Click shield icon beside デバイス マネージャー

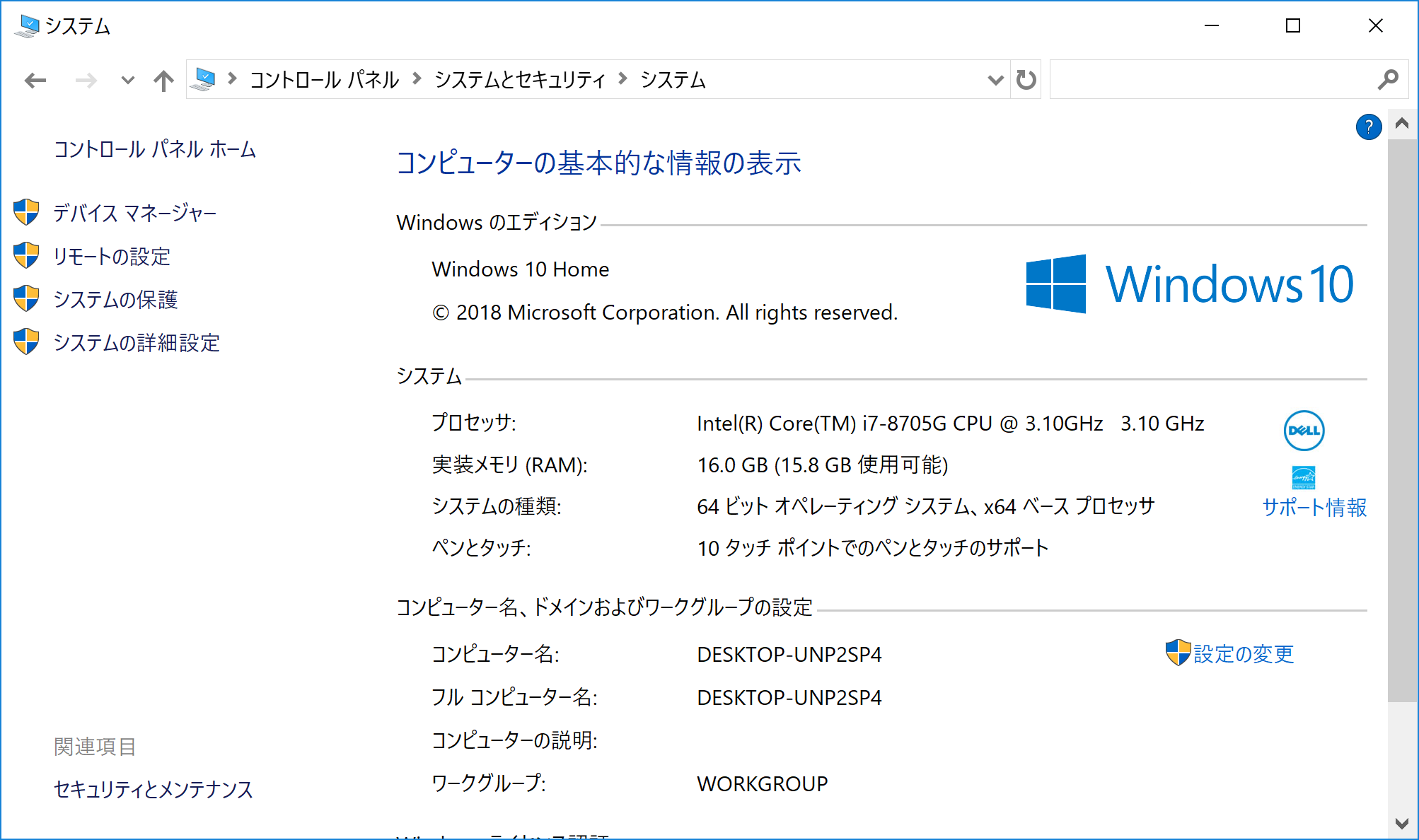point(27,212)
